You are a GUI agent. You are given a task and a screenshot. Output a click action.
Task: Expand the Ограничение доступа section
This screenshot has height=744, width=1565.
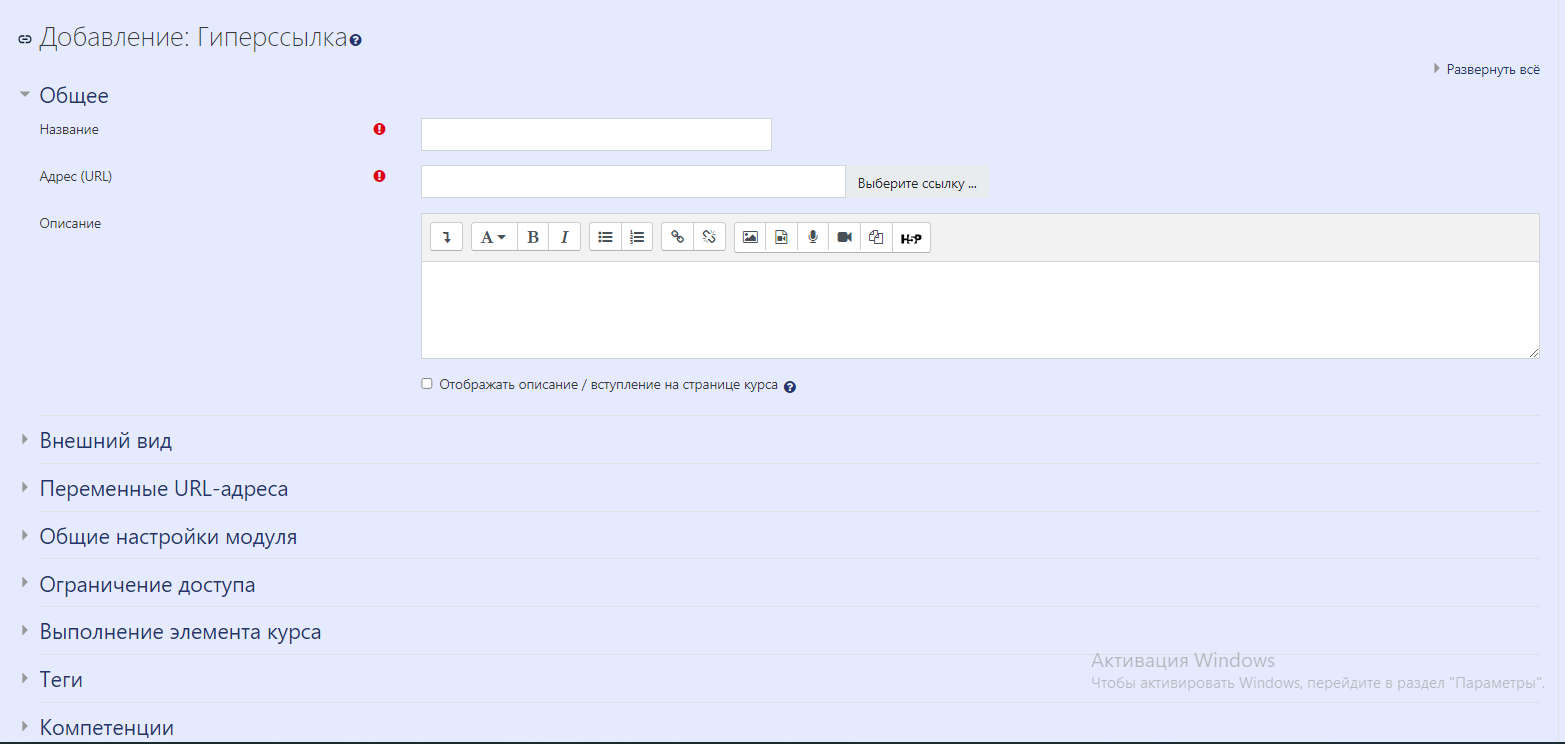(147, 585)
